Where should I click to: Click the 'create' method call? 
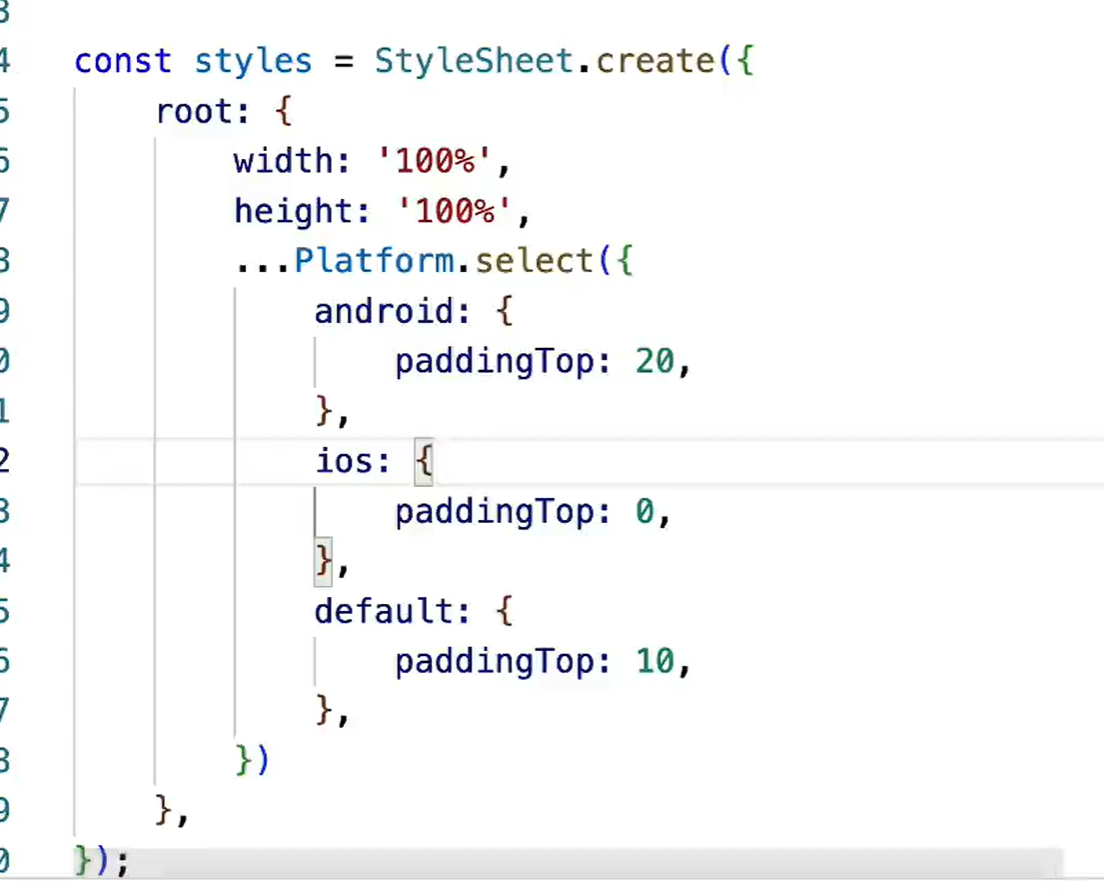[656, 61]
